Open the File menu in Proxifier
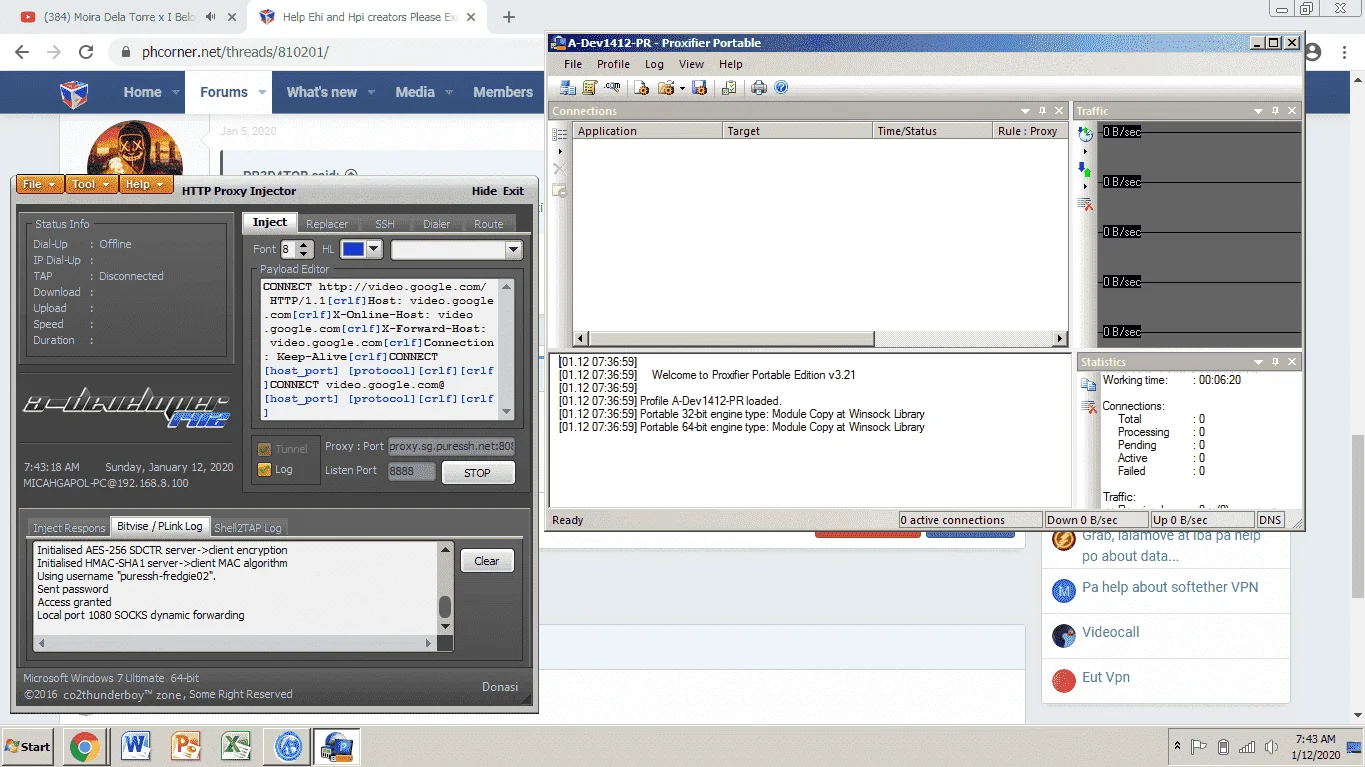 coord(573,64)
